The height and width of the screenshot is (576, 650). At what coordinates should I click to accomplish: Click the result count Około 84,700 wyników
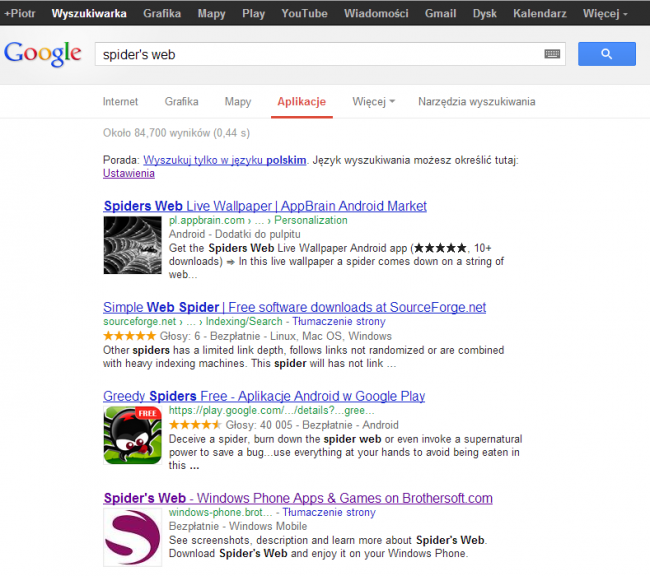pos(176,133)
